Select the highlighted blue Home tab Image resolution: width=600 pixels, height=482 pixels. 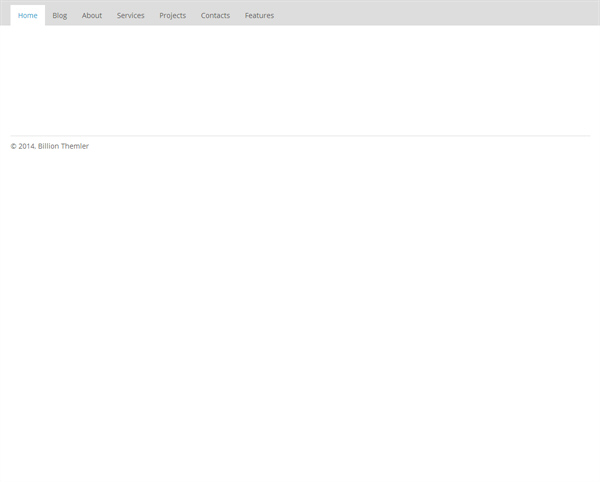(28, 15)
